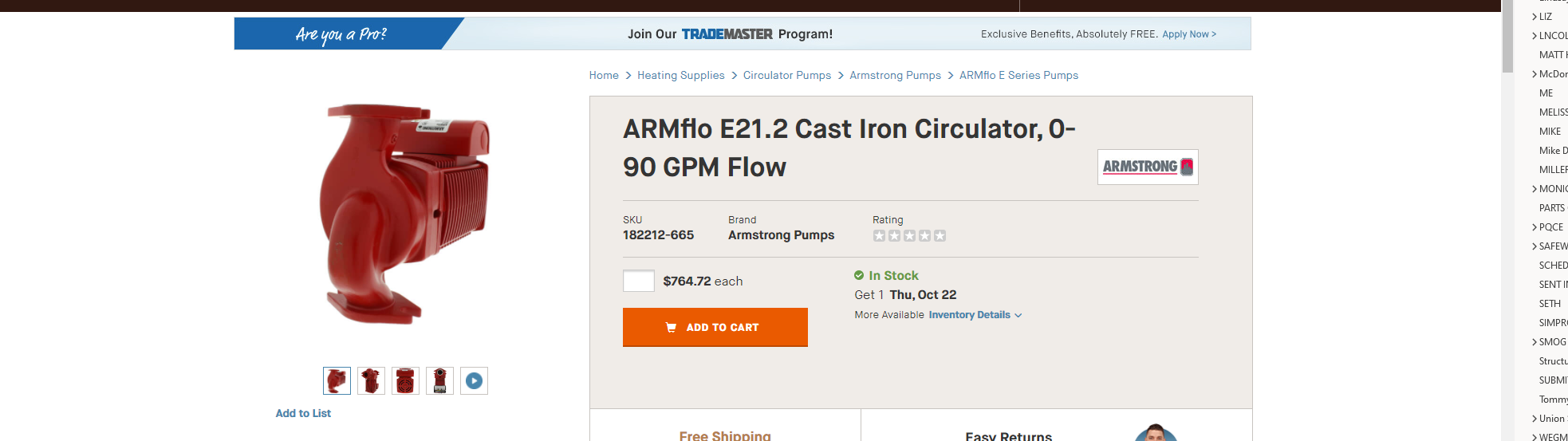Open Heating Supplies breadcrumb
This screenshot has height=441, width=1568.
pos(680,75)
